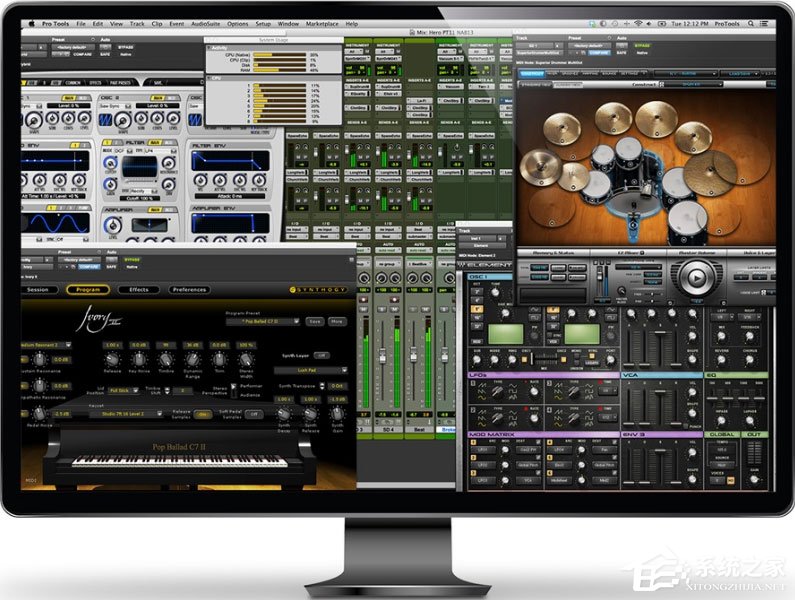Image resolution: width=795 pixels, height=600 pixels.
Task: Click the Spotlight search icon in menu bar
Action: click(x=751, y=24)
